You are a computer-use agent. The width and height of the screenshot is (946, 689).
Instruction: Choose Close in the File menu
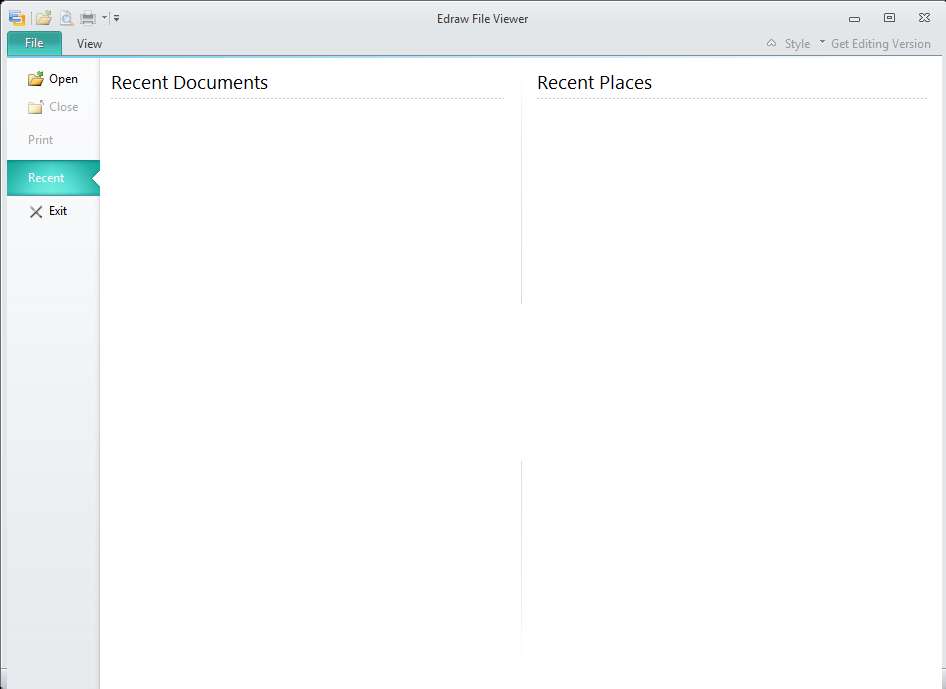click(x=53, y=107)
